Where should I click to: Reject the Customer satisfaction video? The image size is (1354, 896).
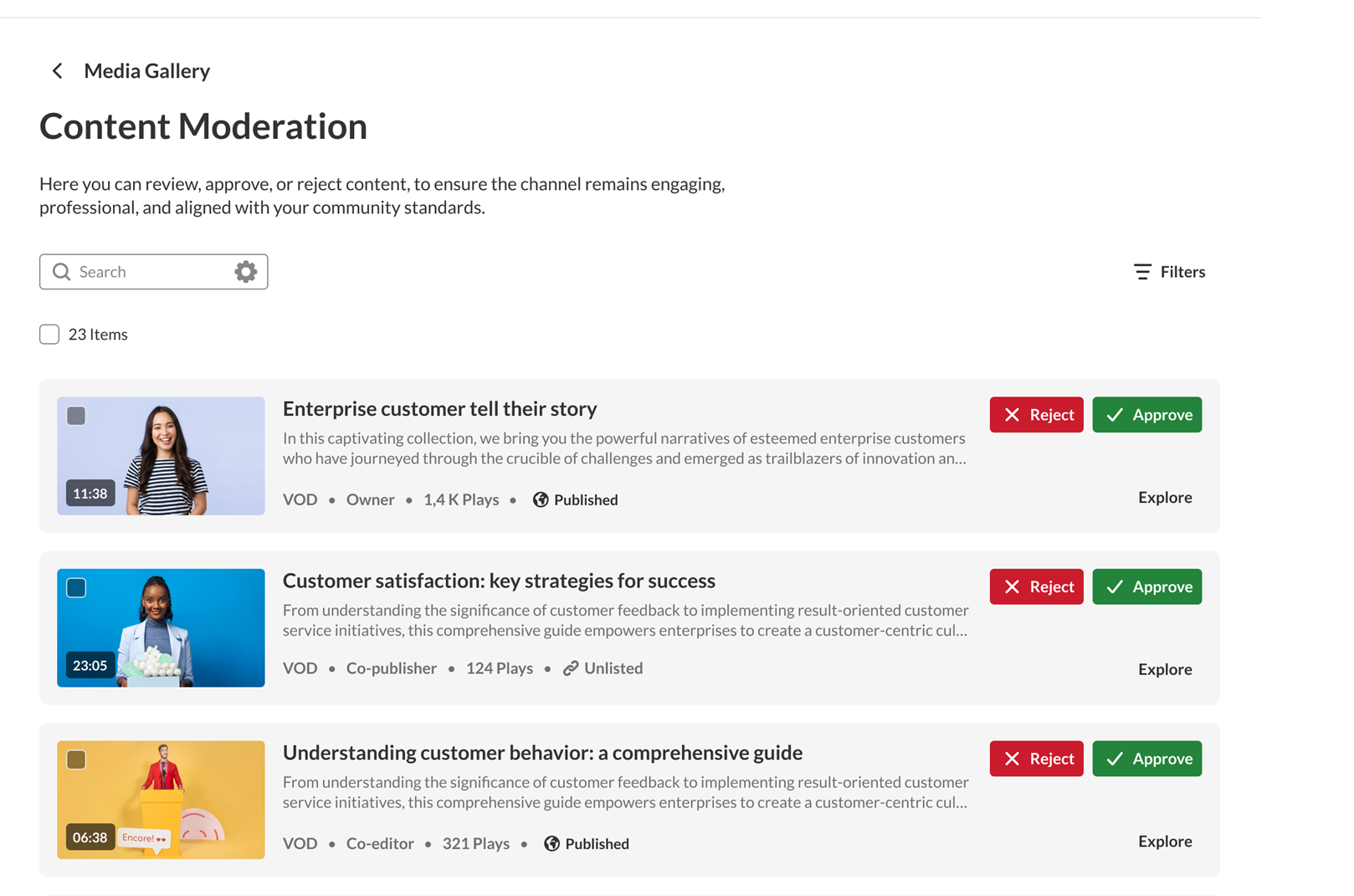1036,586
